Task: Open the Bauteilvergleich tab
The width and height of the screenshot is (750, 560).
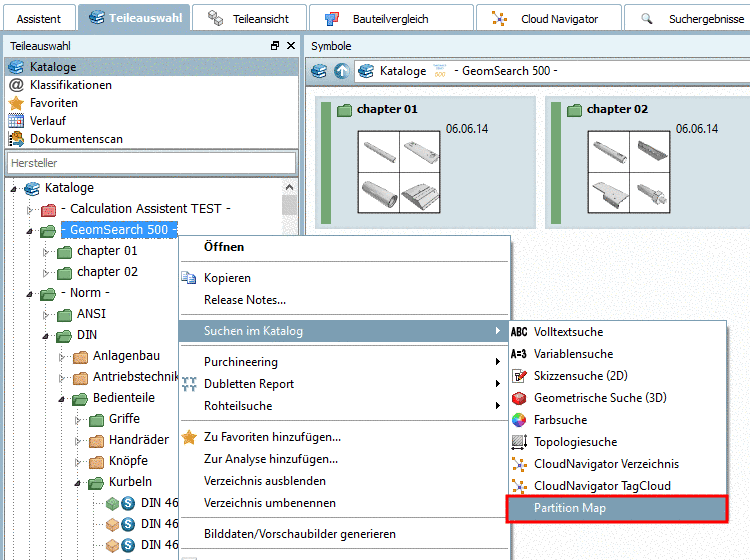Action: [391, 19]
